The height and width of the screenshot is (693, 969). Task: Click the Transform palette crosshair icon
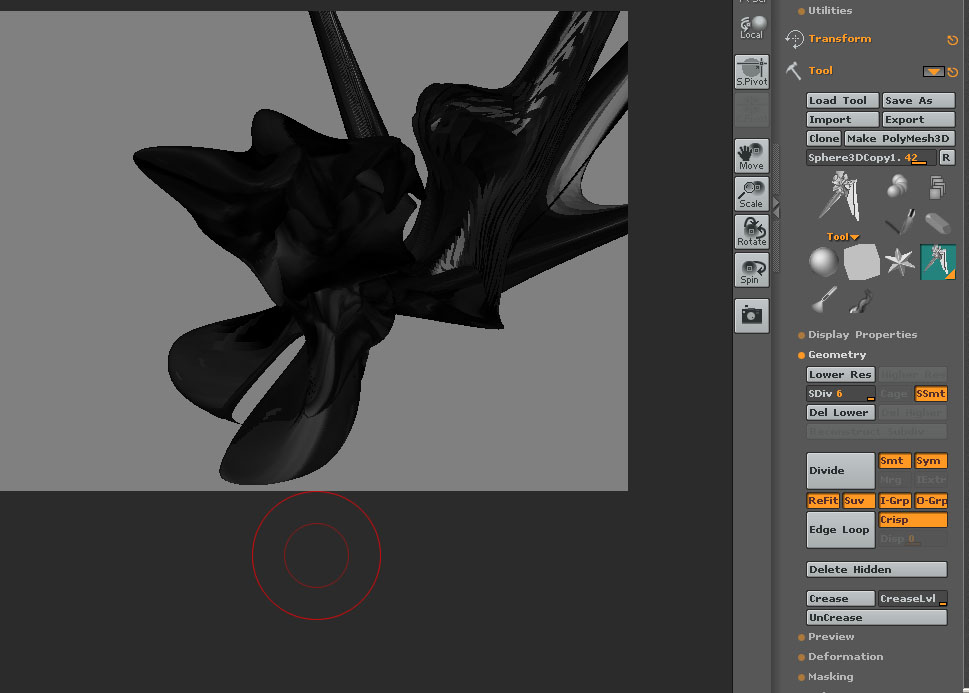tap(794, 39)
